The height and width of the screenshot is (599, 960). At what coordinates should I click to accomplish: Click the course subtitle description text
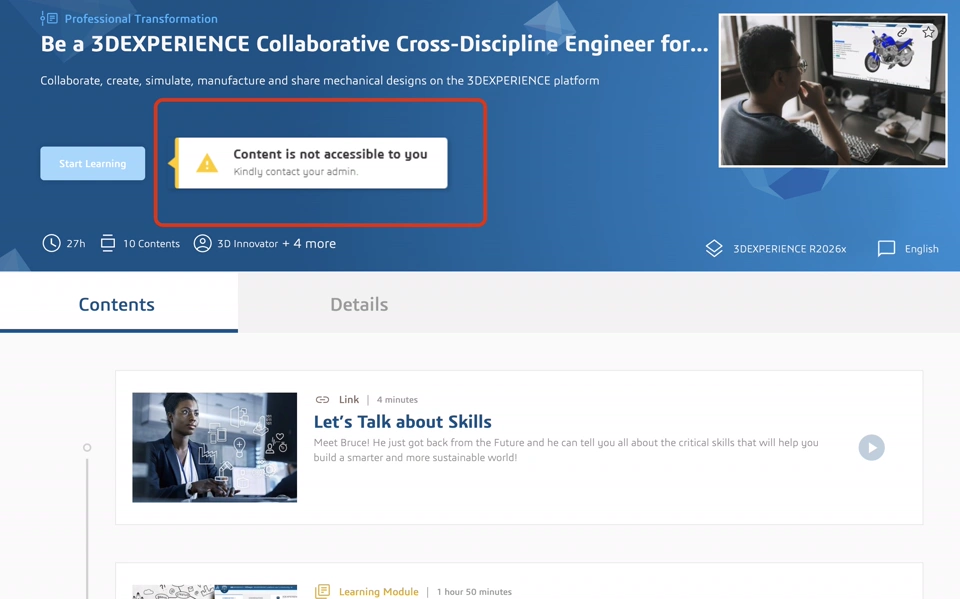320,81
